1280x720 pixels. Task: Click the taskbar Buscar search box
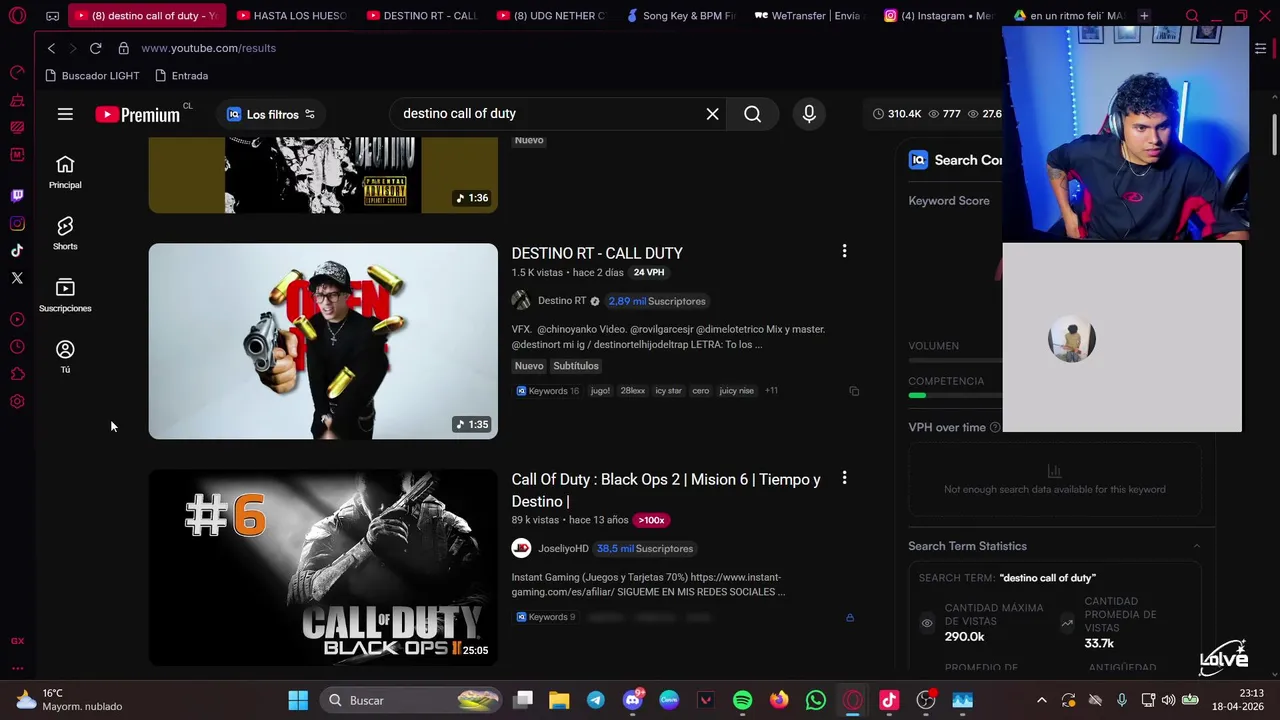point(410,700)
